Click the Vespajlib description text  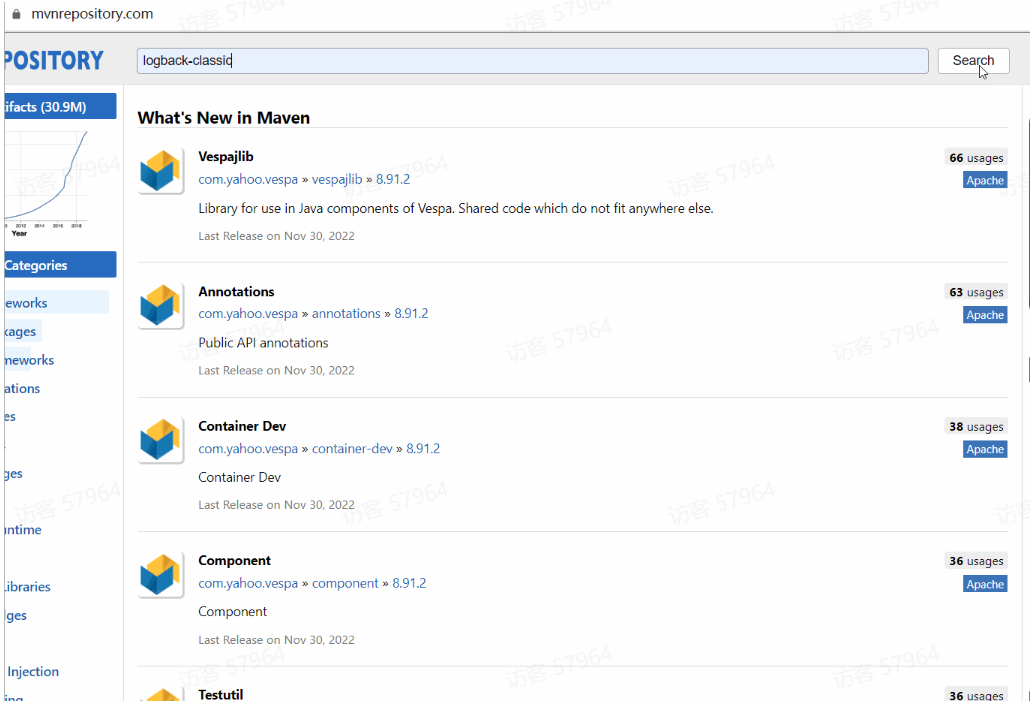point(455,209)
